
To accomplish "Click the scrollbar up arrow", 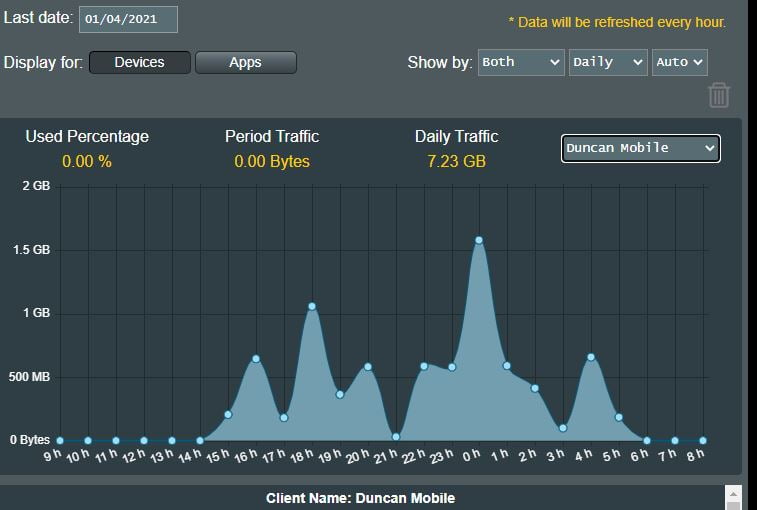I will [733, 495].
